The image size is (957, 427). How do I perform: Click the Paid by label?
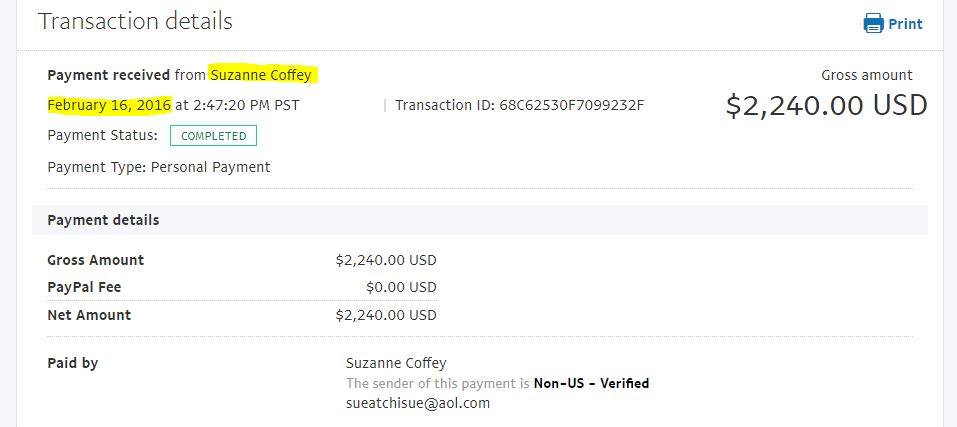[73, 364]
